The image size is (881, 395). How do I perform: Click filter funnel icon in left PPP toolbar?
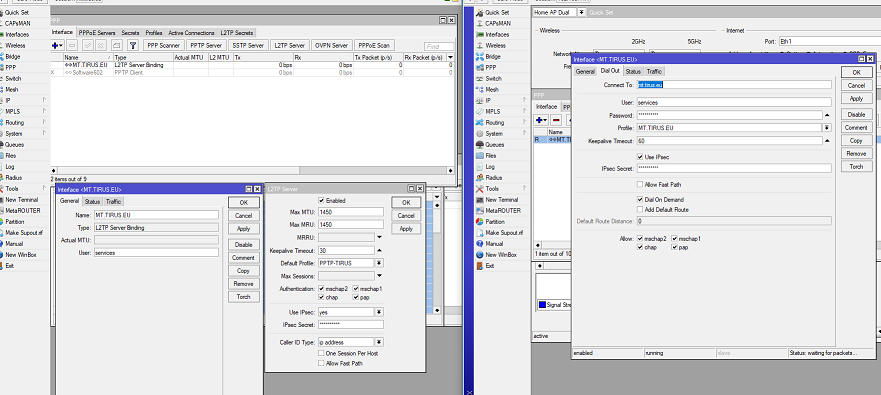133,46
